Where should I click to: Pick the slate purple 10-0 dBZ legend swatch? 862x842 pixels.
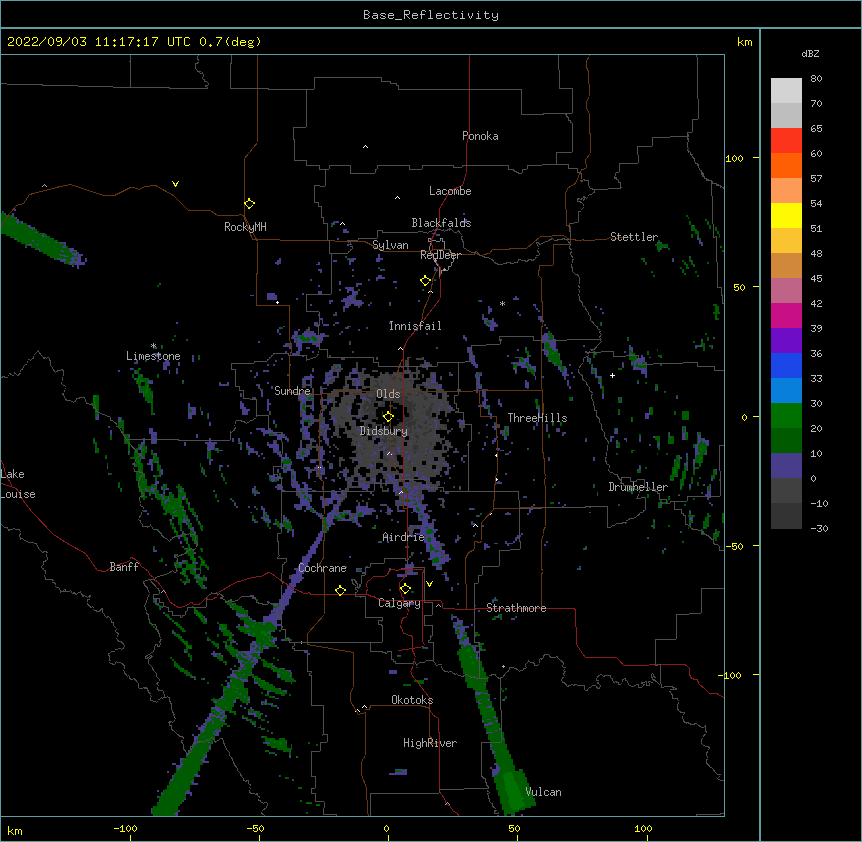coord(786,466)
